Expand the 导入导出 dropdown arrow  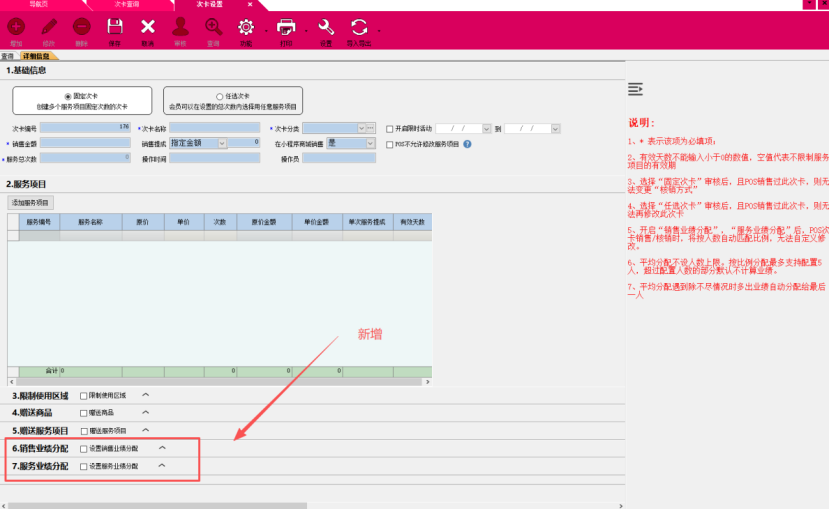click(x=379, y=31)
